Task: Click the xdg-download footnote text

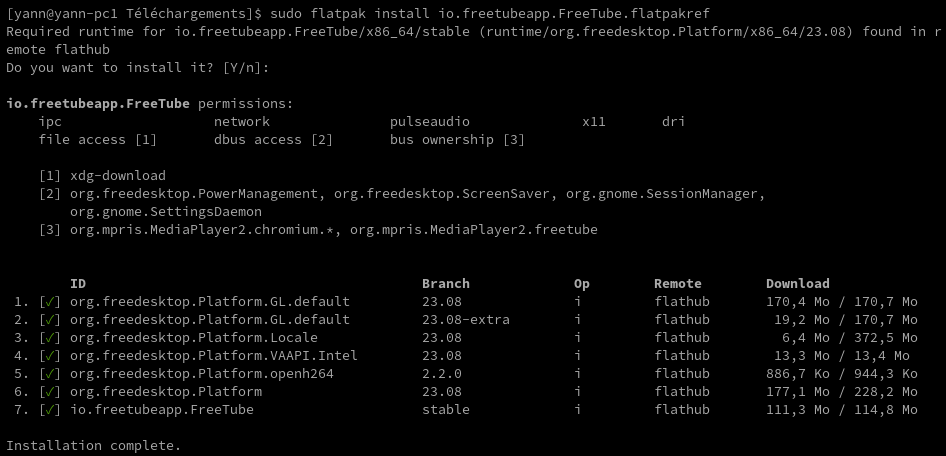Action: pos(118,176)
